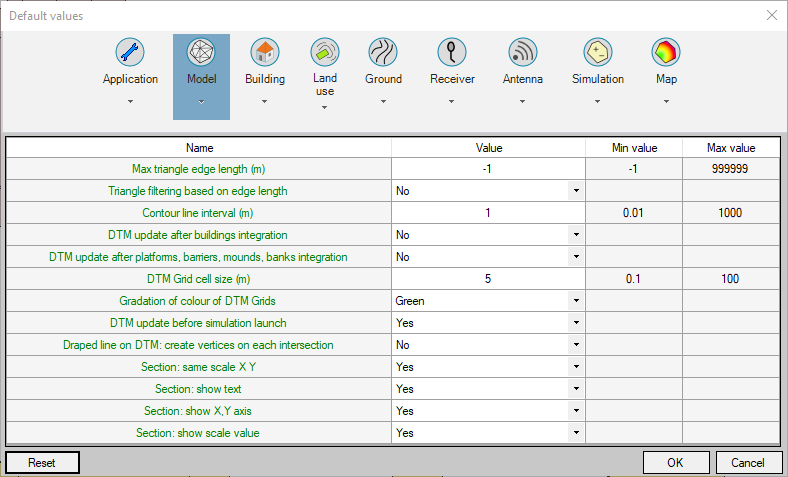This screenshot has width=788, height=477.
Task: Open Gradation of colour of DTM Grids dropdown
Action: coord(576,301)
